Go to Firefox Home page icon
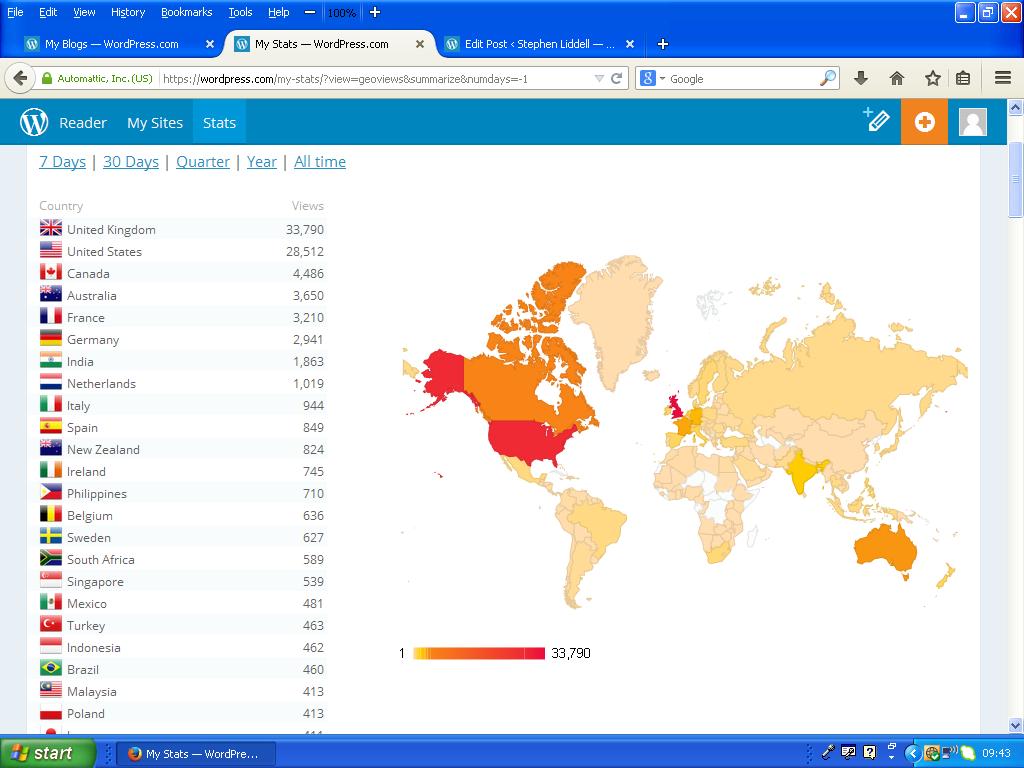This screenshot has height=768, width=1024. (x=896, y=78)
